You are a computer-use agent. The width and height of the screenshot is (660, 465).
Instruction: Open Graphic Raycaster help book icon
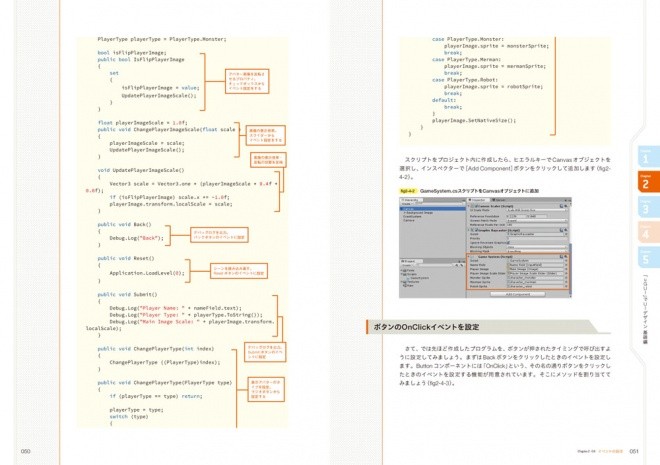562,230
